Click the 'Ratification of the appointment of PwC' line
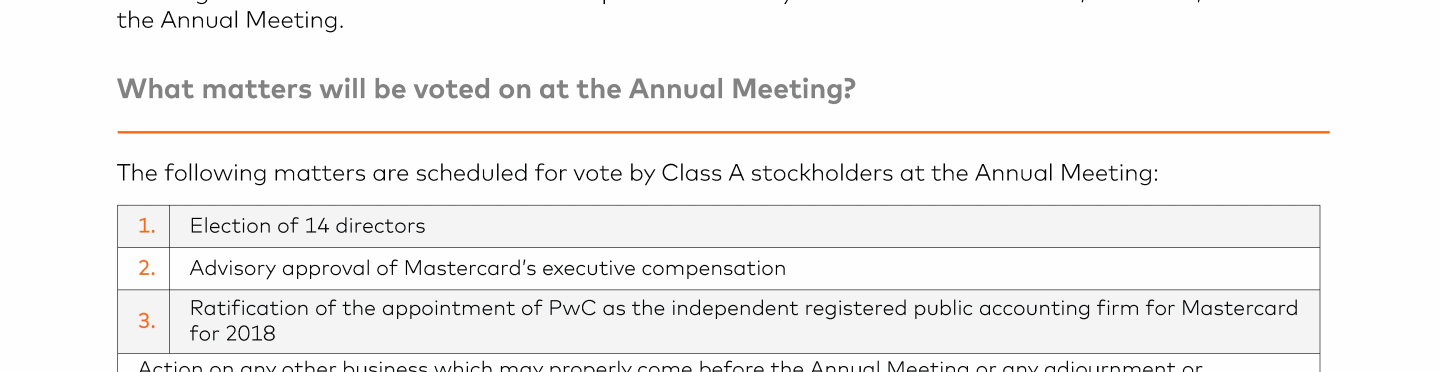The height and width of the screenshot is (372, 1440). coord(744,308)
